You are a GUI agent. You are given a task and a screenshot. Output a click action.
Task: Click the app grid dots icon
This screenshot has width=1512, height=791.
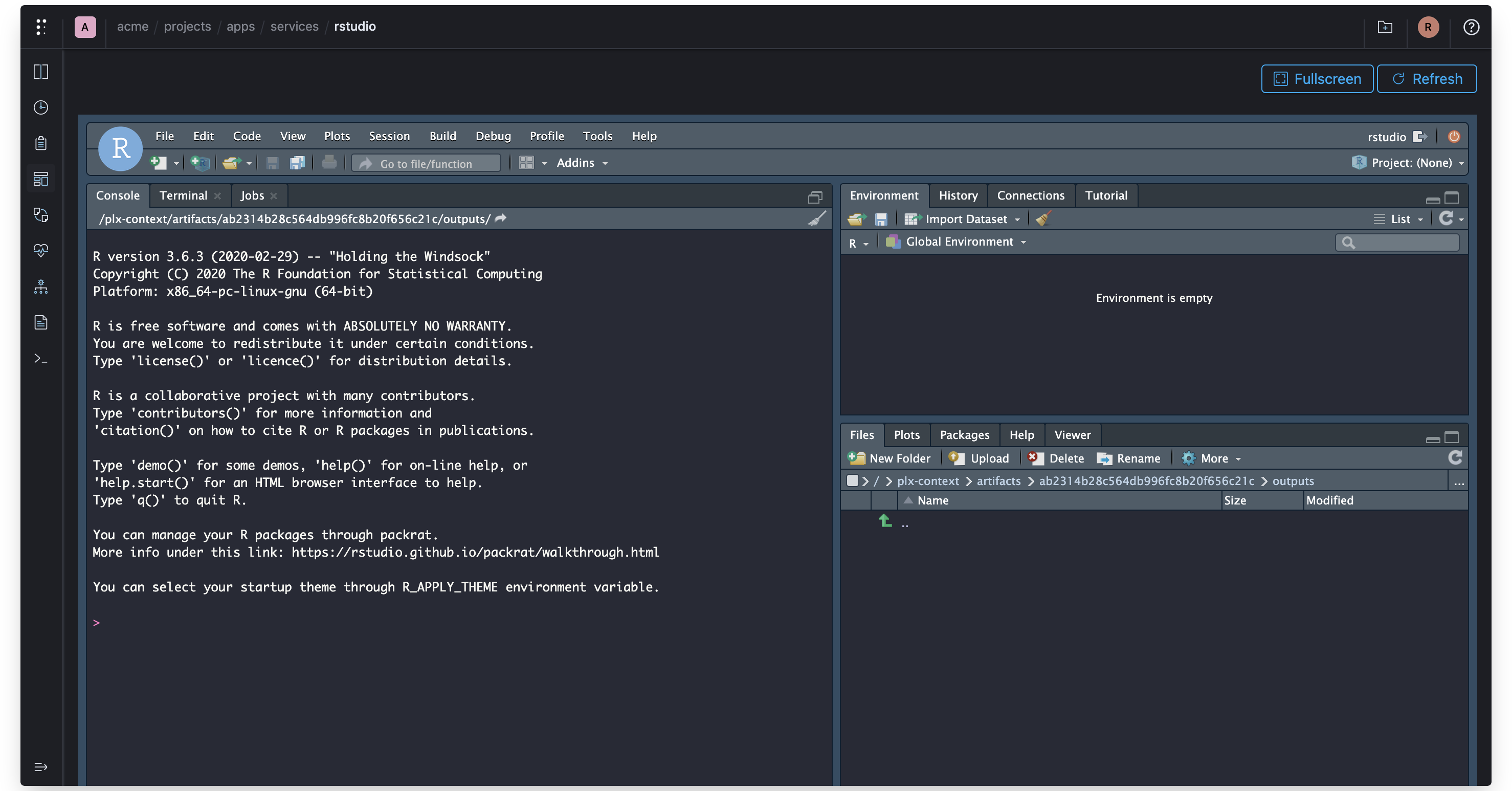click(x=40, y=27)
